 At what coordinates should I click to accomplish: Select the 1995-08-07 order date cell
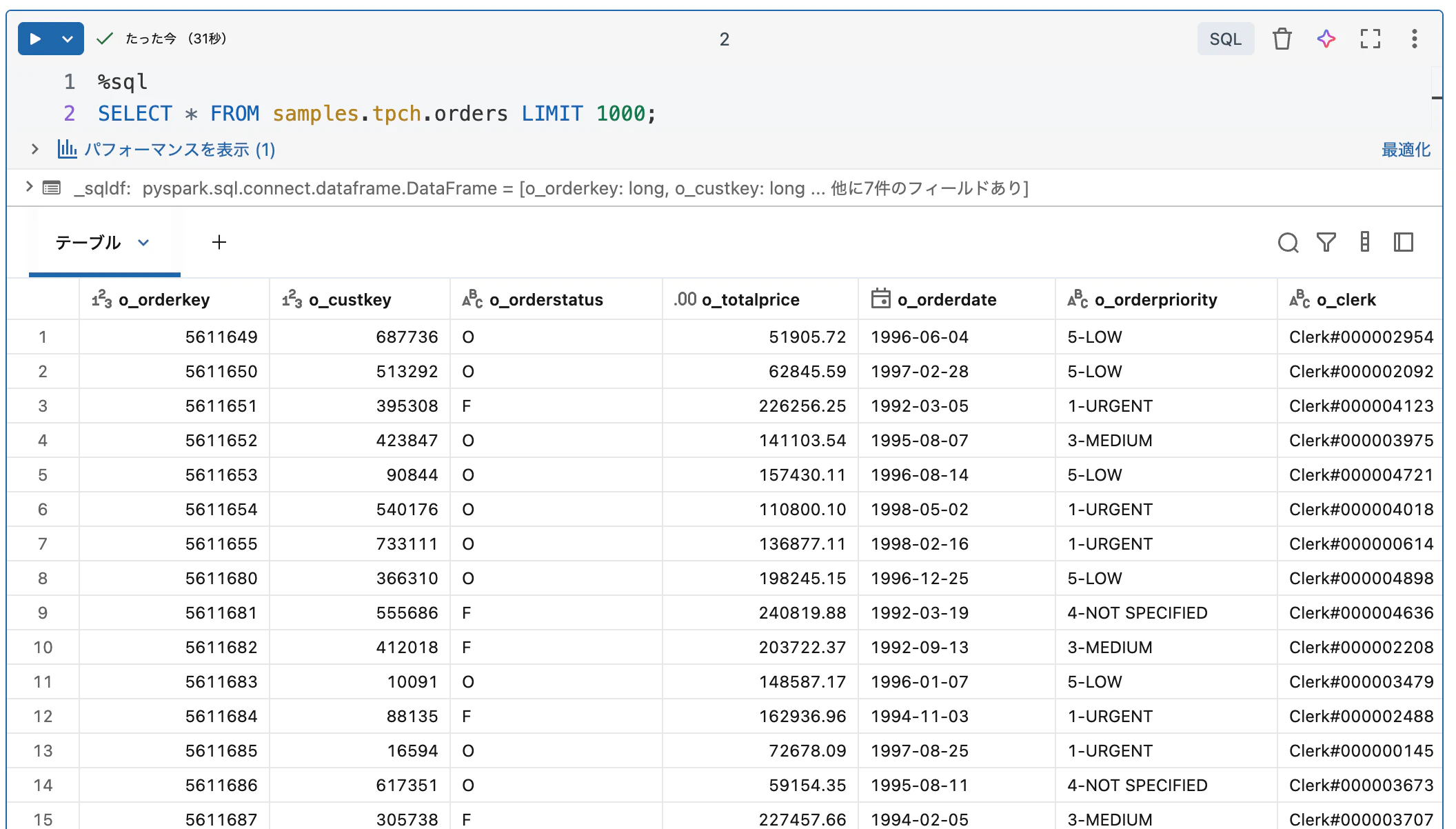957,441
